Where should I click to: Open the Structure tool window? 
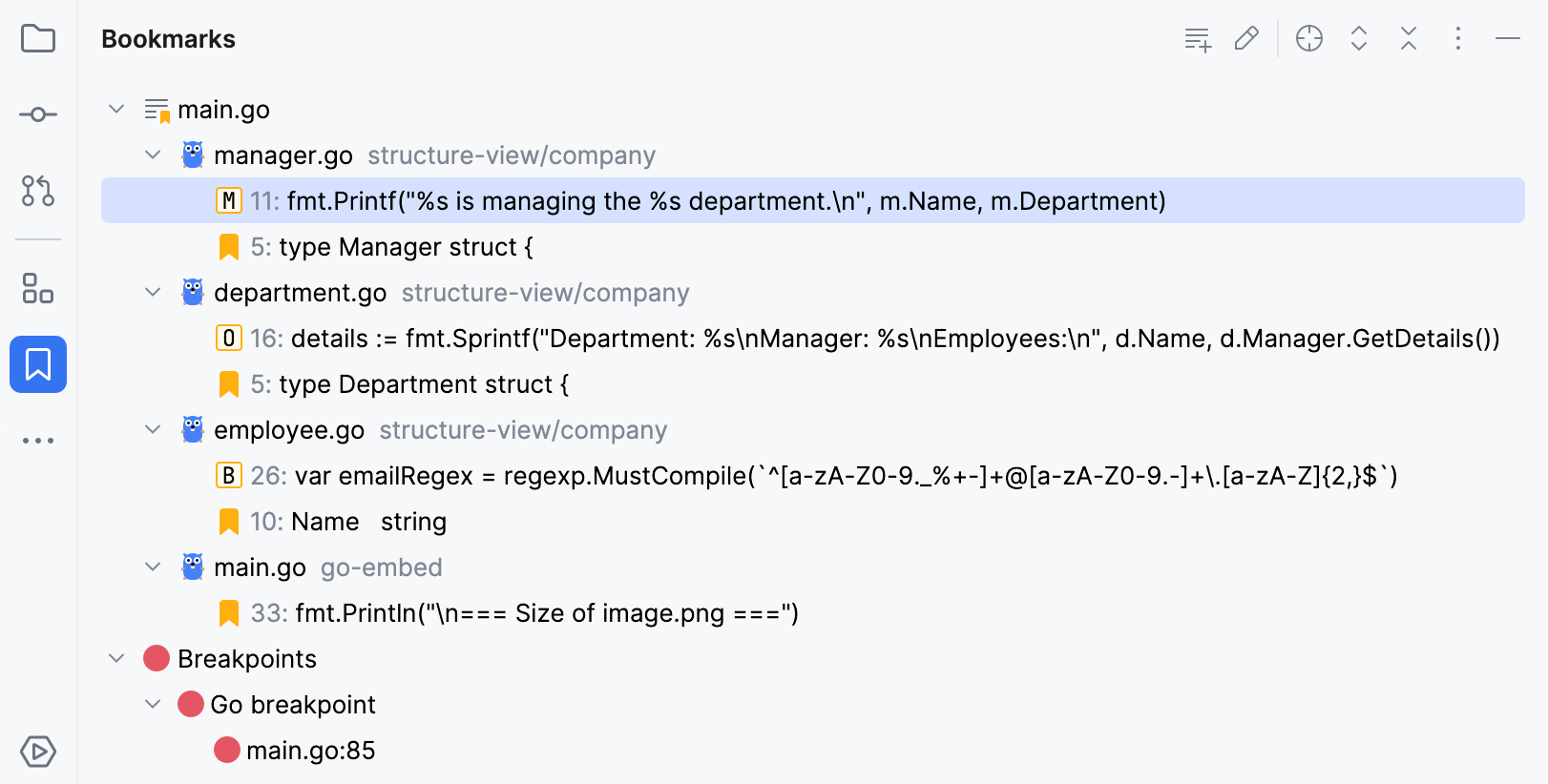pos(38,288)
